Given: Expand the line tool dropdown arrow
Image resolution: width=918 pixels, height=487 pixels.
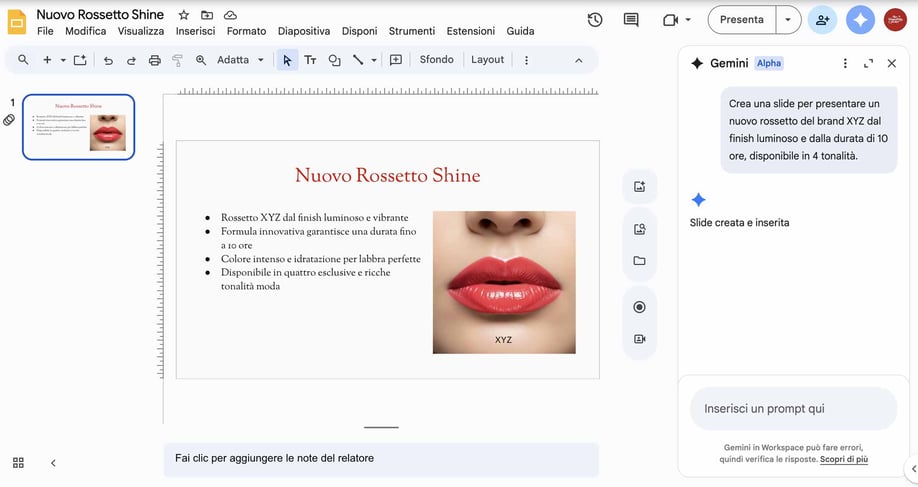Looking at the screenshot, I should click(x=374, y=60).
